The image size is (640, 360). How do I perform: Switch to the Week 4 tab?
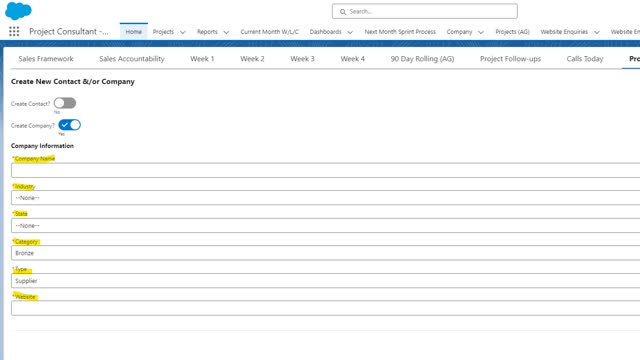click(353, 59)
